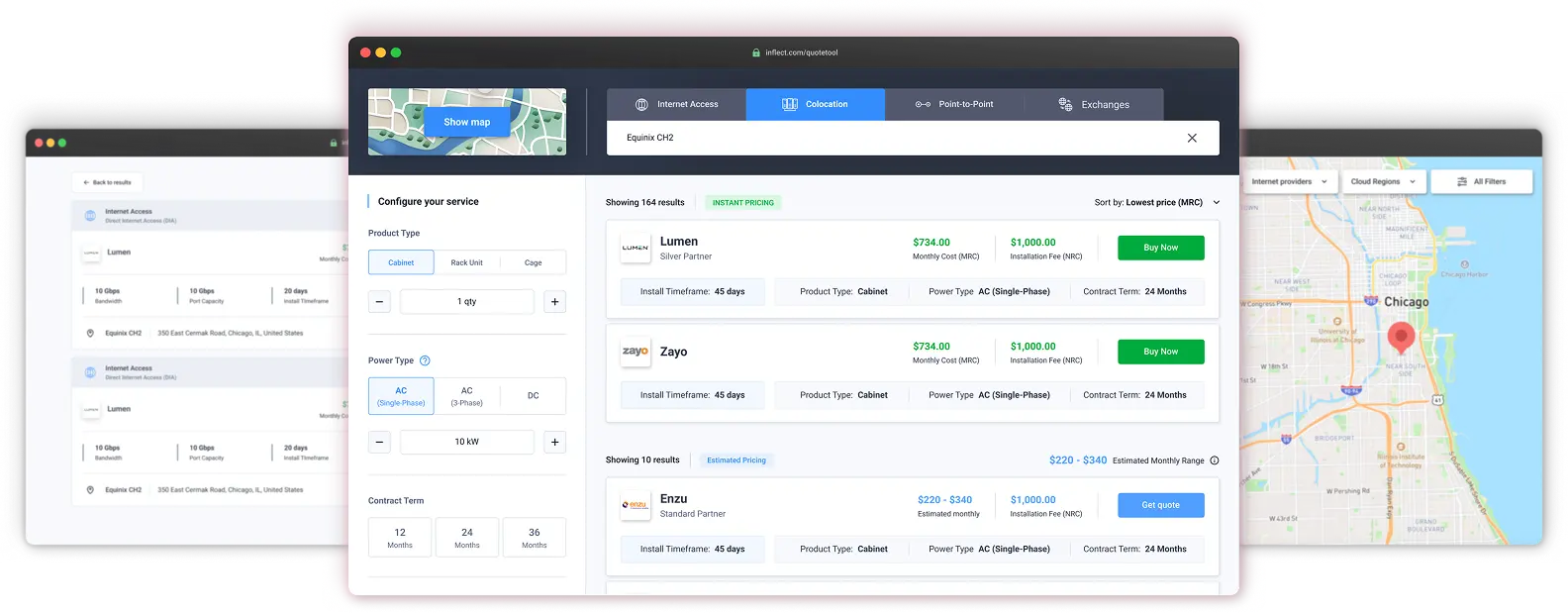This screenshot has height=613, width=1568.
Task: Clear the Equinix CH2 search with X
Action: point(1192,138)
